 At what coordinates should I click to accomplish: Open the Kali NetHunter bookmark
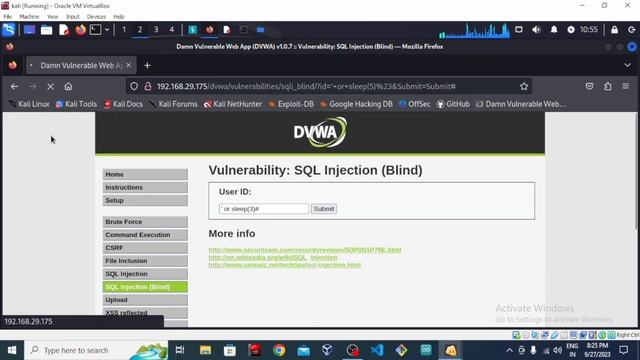233,104
